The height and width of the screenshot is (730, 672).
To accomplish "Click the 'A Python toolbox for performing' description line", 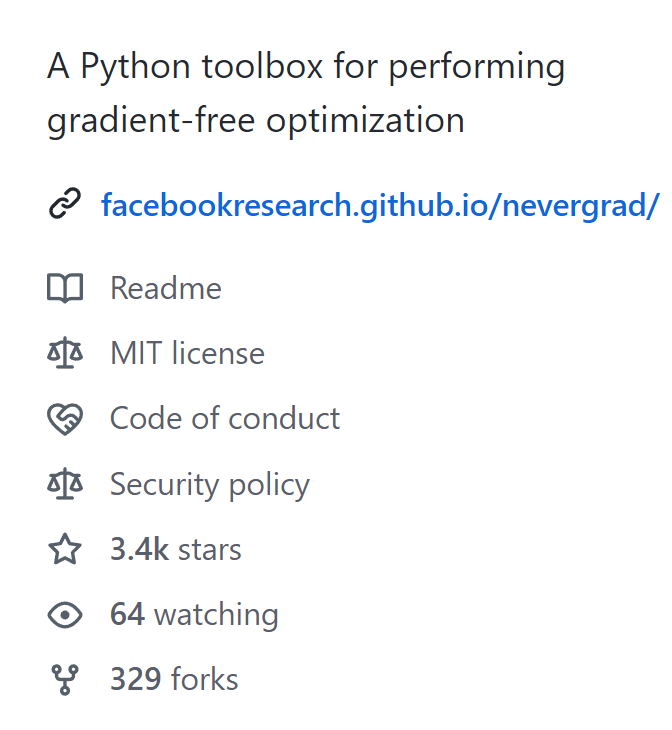I will click(x=306, y=67).
